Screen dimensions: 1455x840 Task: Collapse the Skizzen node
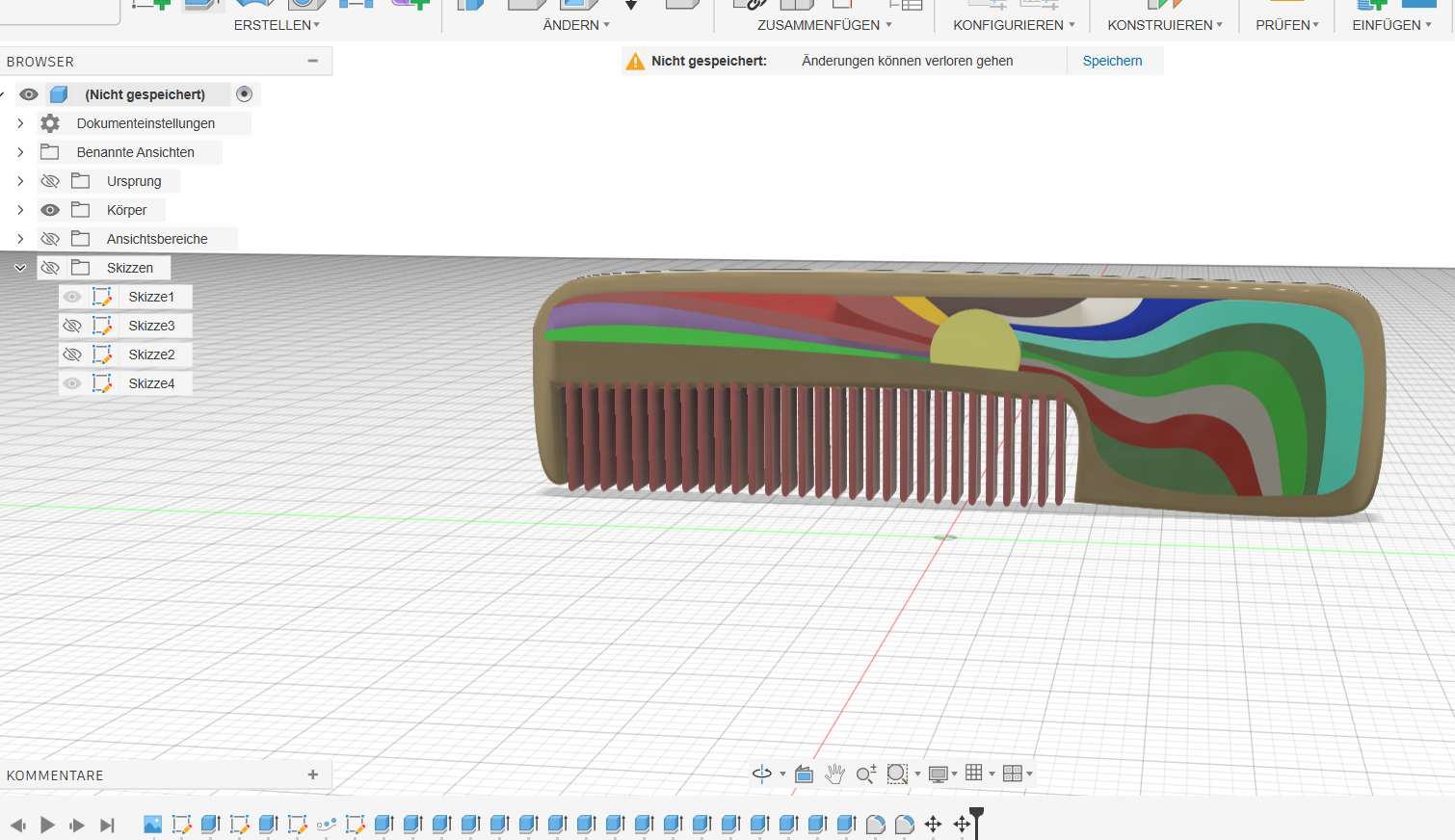[20, 268]
